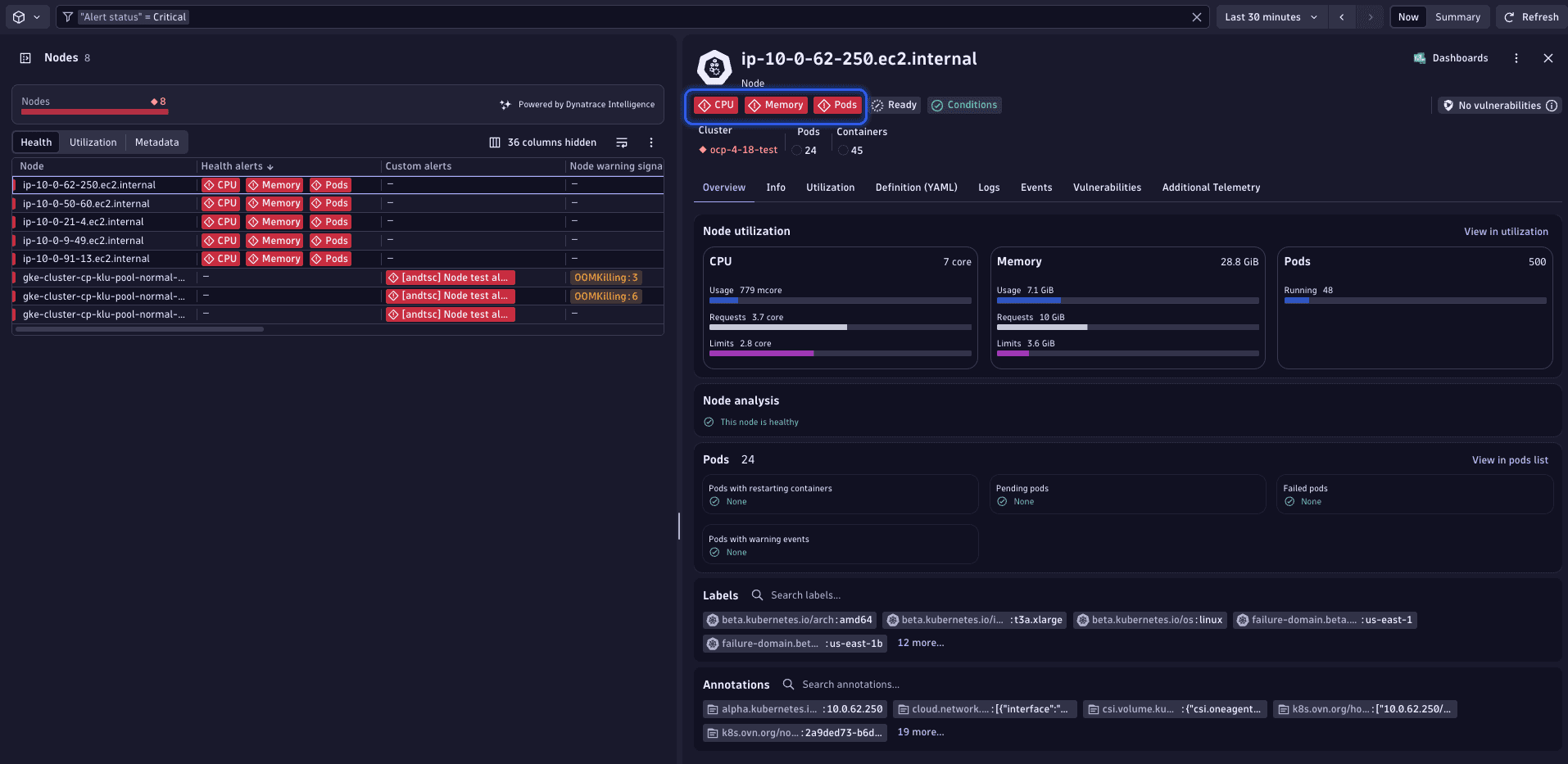Open the Events tab
Screen dimensions: 1568x764
click(1036, 188)
